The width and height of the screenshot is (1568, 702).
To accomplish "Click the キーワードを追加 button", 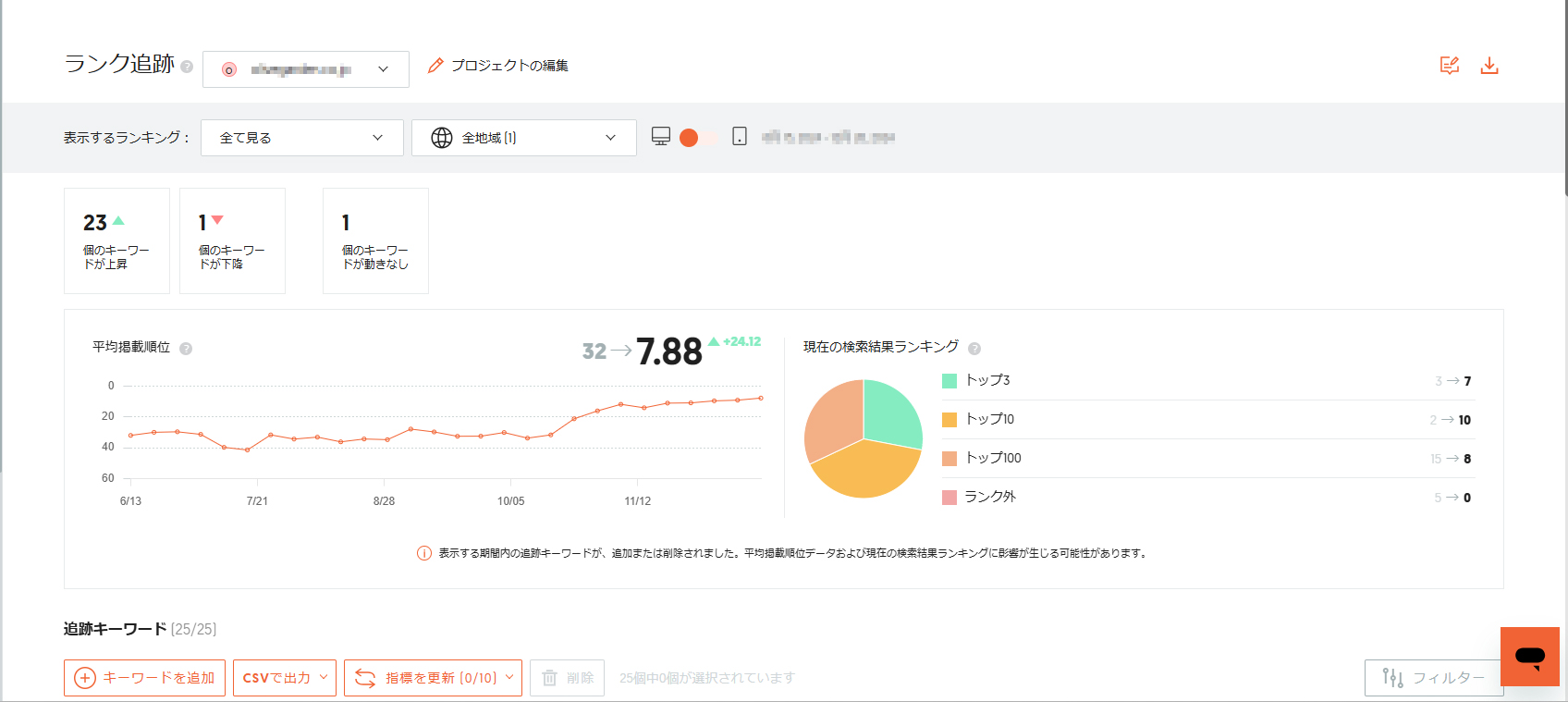I will coord(145,678).
